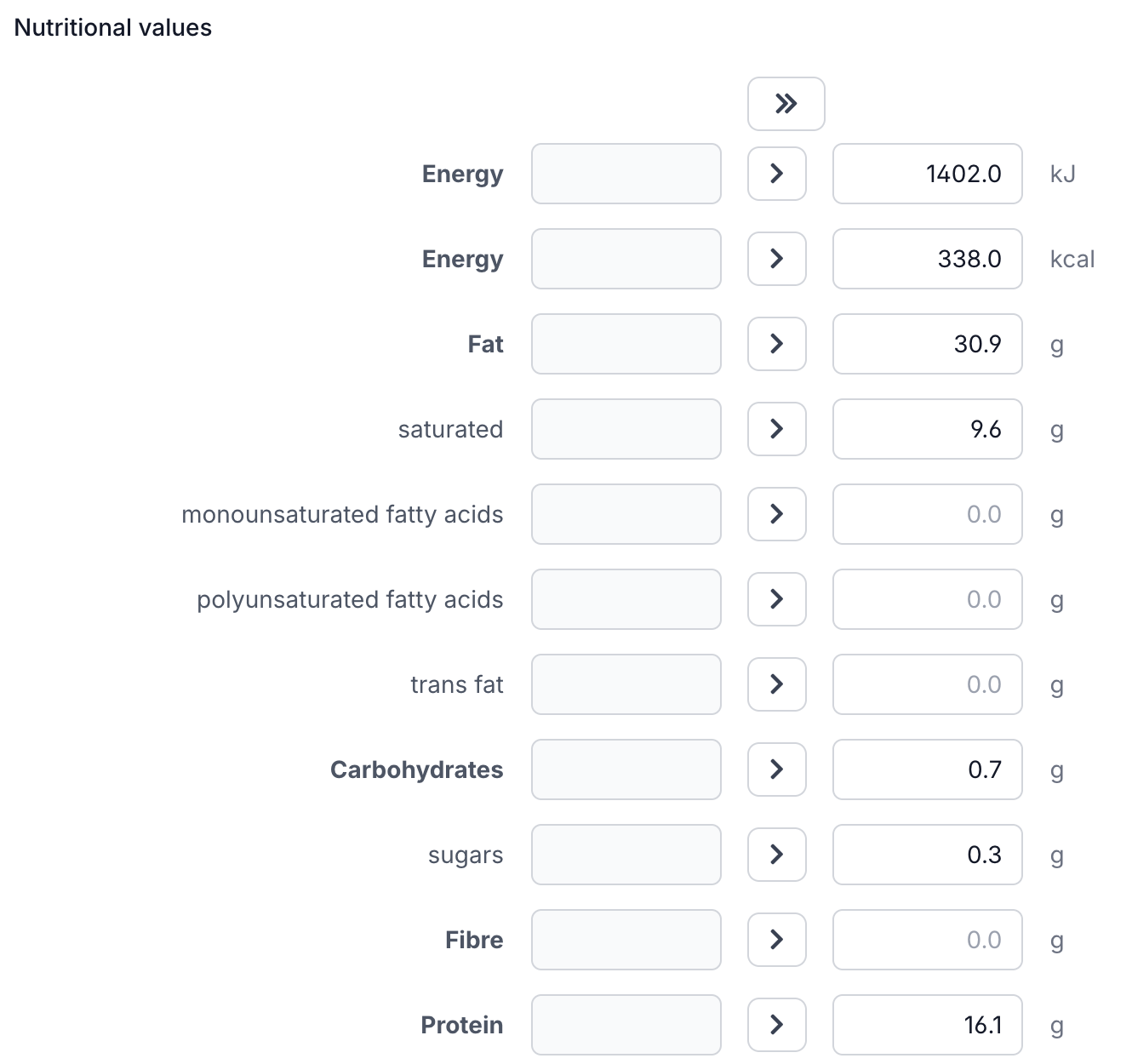The width and height of the screenshot is (1132, 1064).
Task: Select the empty Energy kJ input field
Action: click(x=626, y=174)
